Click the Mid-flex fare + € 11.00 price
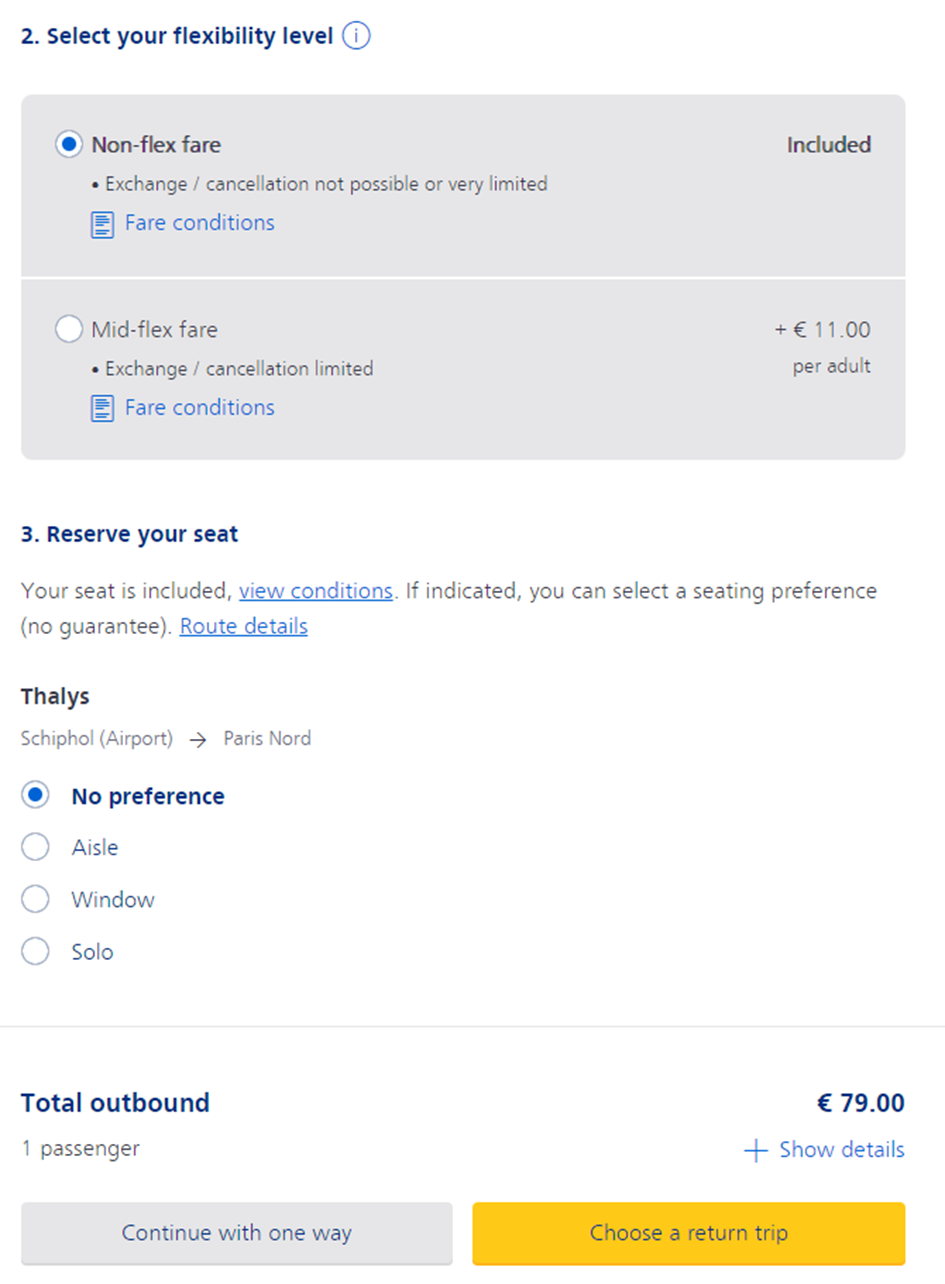This screenshot has height=1284, width=945. point(822,329)
